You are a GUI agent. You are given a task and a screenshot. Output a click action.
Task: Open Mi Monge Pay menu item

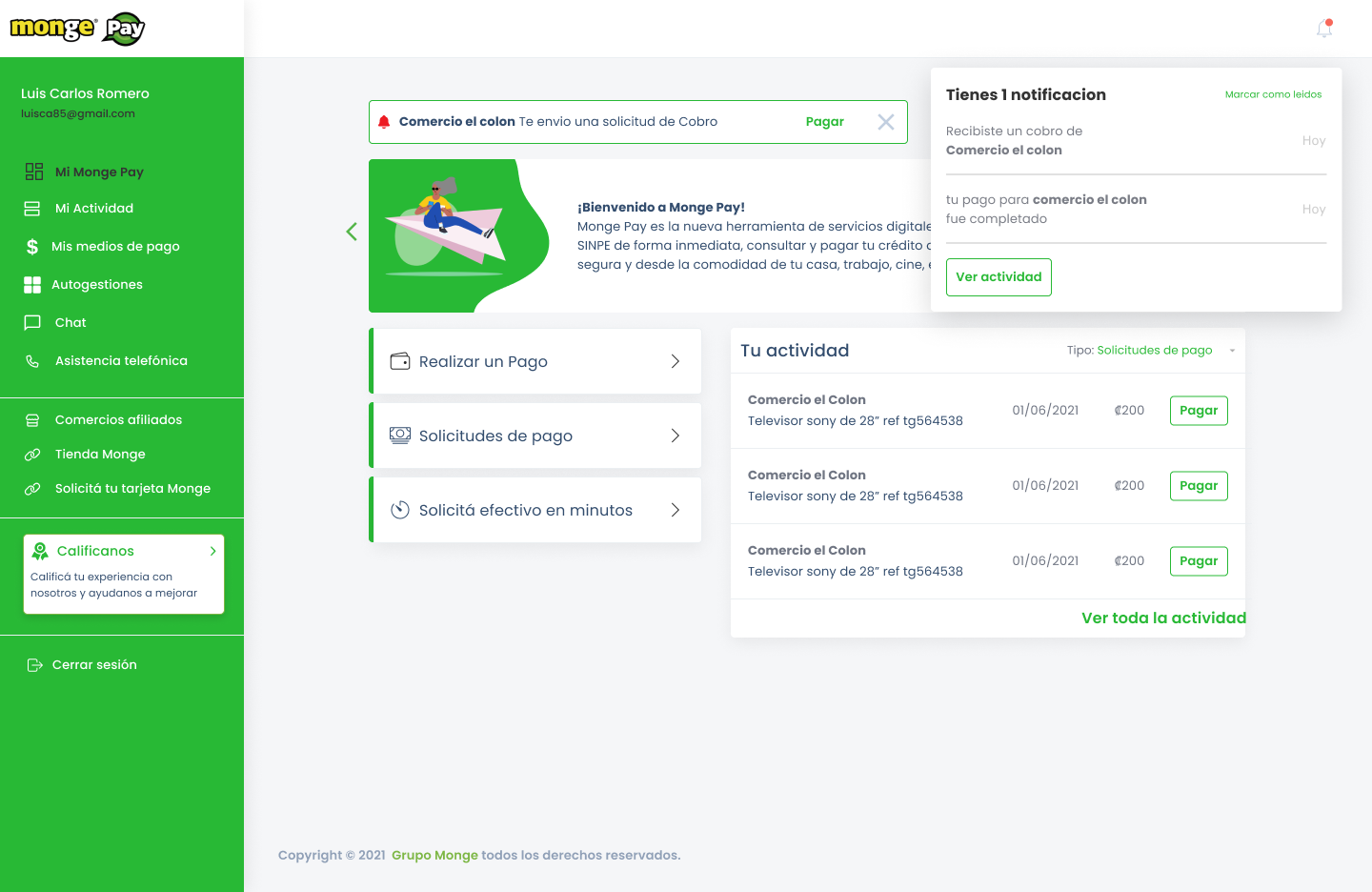coord(99,172)
